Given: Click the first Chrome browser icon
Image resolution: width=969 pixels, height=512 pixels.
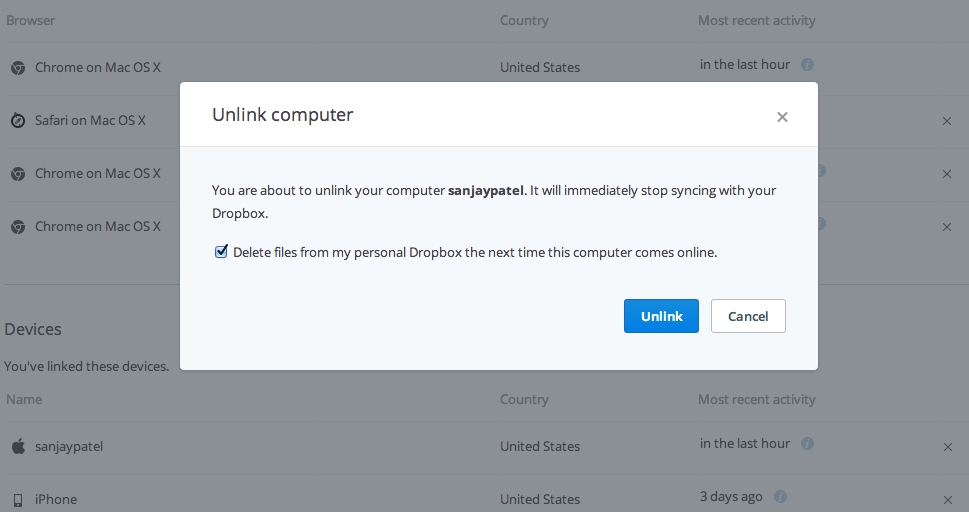Looking at the screenshot, I should tap(18, 68).
